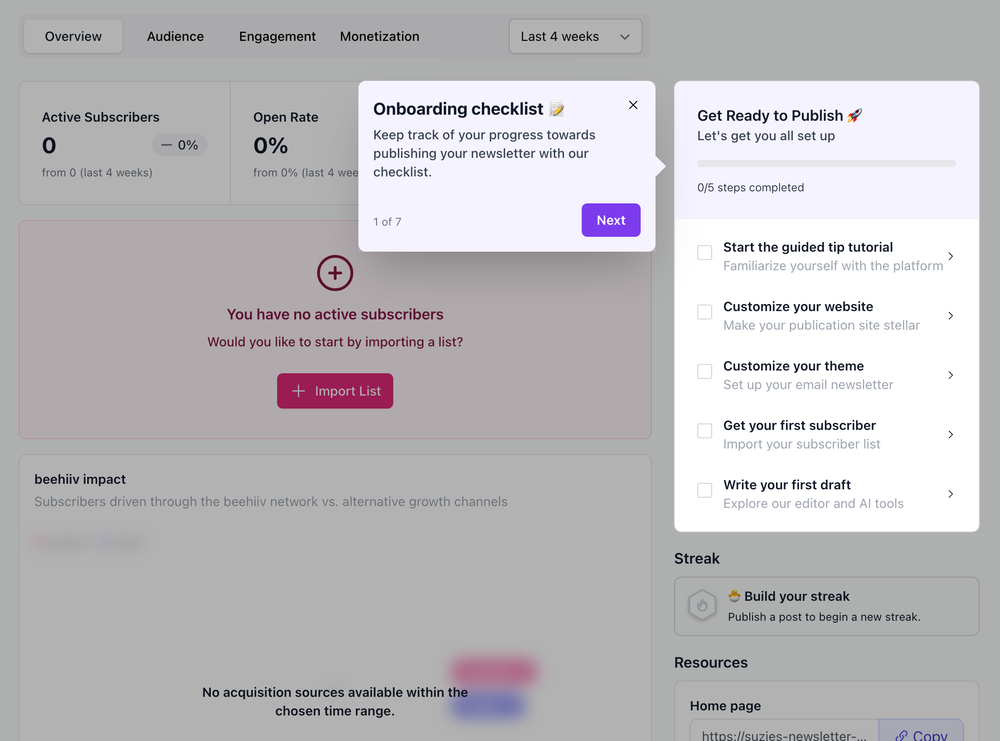Expand the "Write your first draft" step
Image resolution: width=1000 pixels, height=741 pixels.
click(x=951, y=493)
